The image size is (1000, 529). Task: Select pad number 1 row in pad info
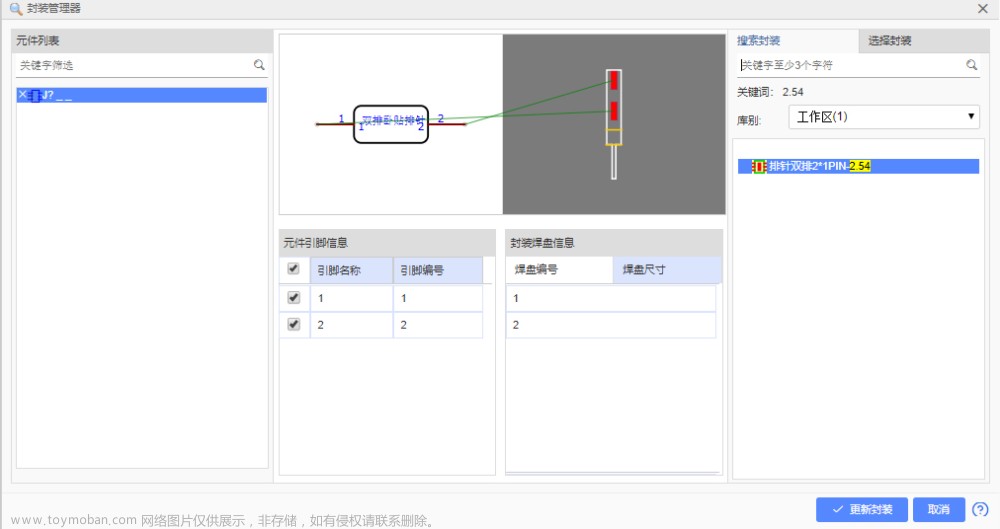coord(611,298)
